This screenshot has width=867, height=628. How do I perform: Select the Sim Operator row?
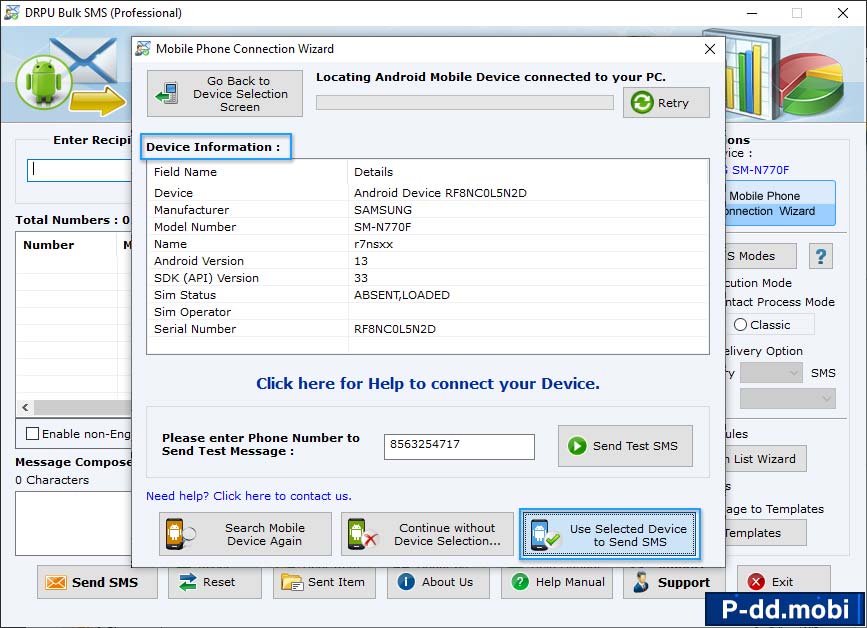pos(428,312)
